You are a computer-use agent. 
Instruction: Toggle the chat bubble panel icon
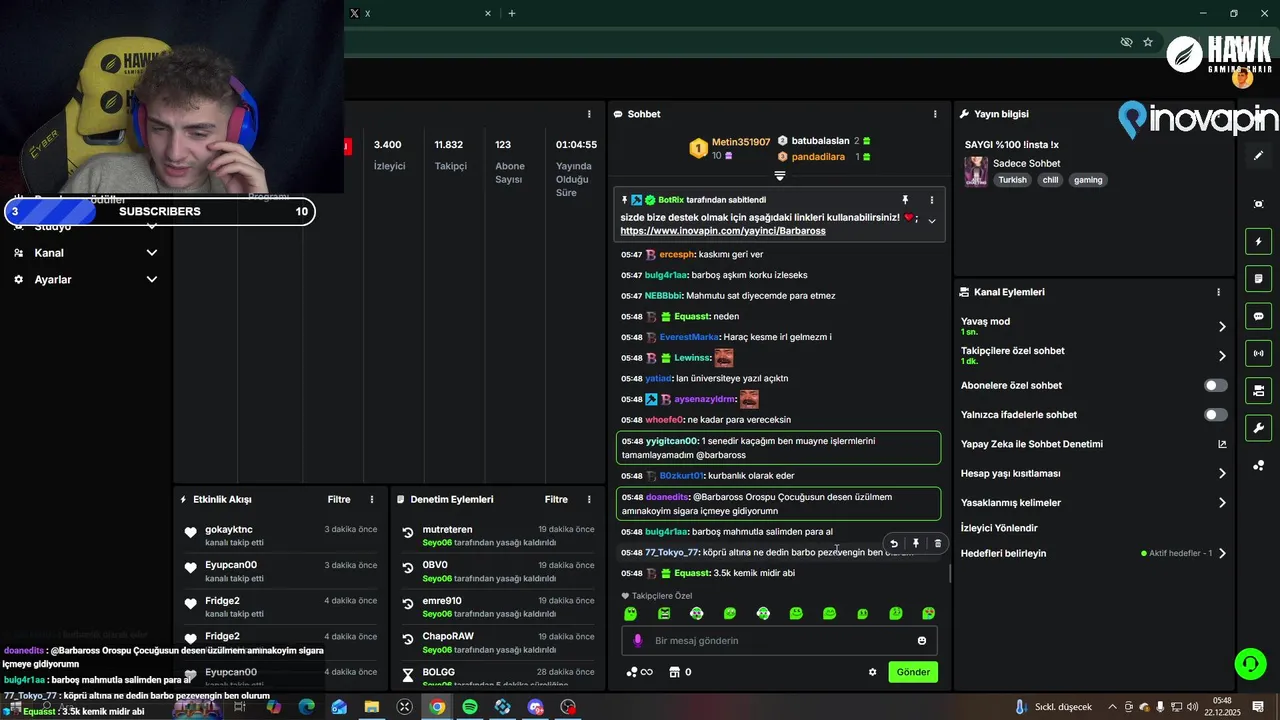1258,316
